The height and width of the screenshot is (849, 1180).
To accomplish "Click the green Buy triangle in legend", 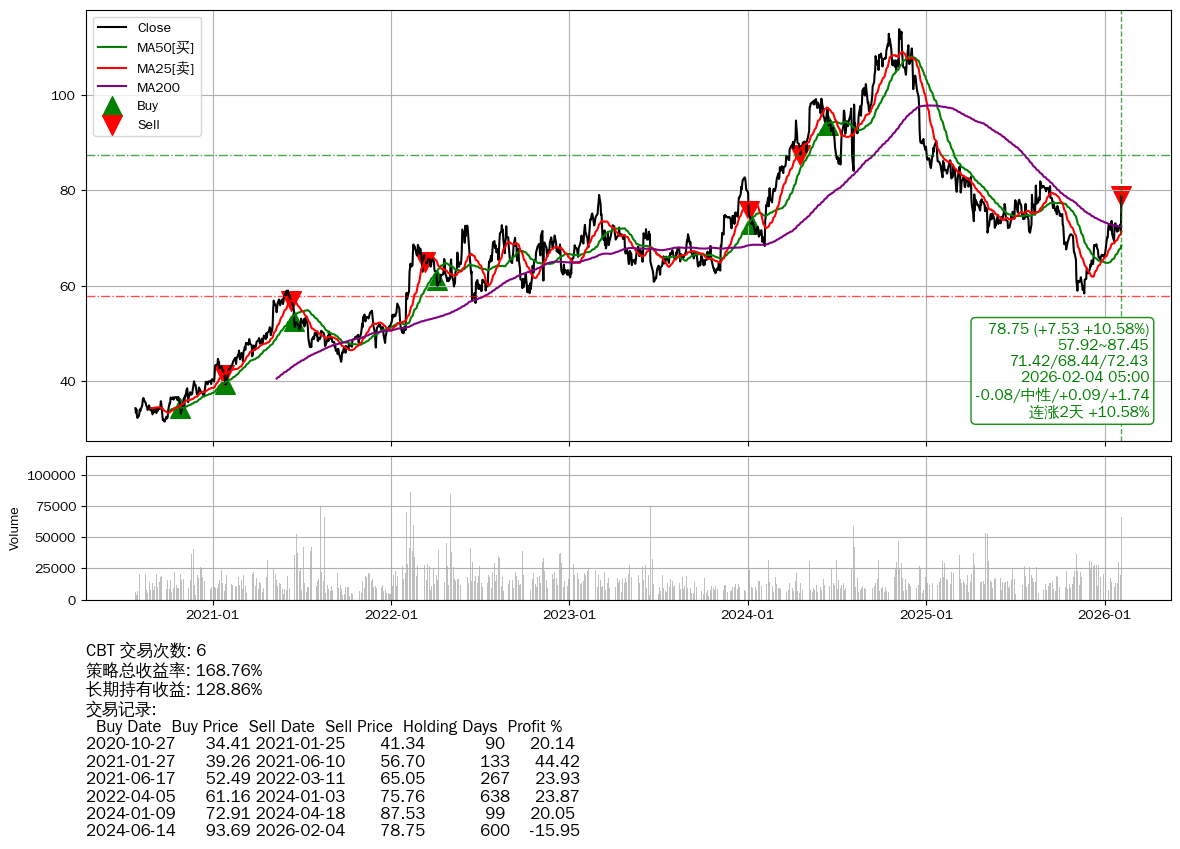I will pyautogui.click(x=113, y=106).
